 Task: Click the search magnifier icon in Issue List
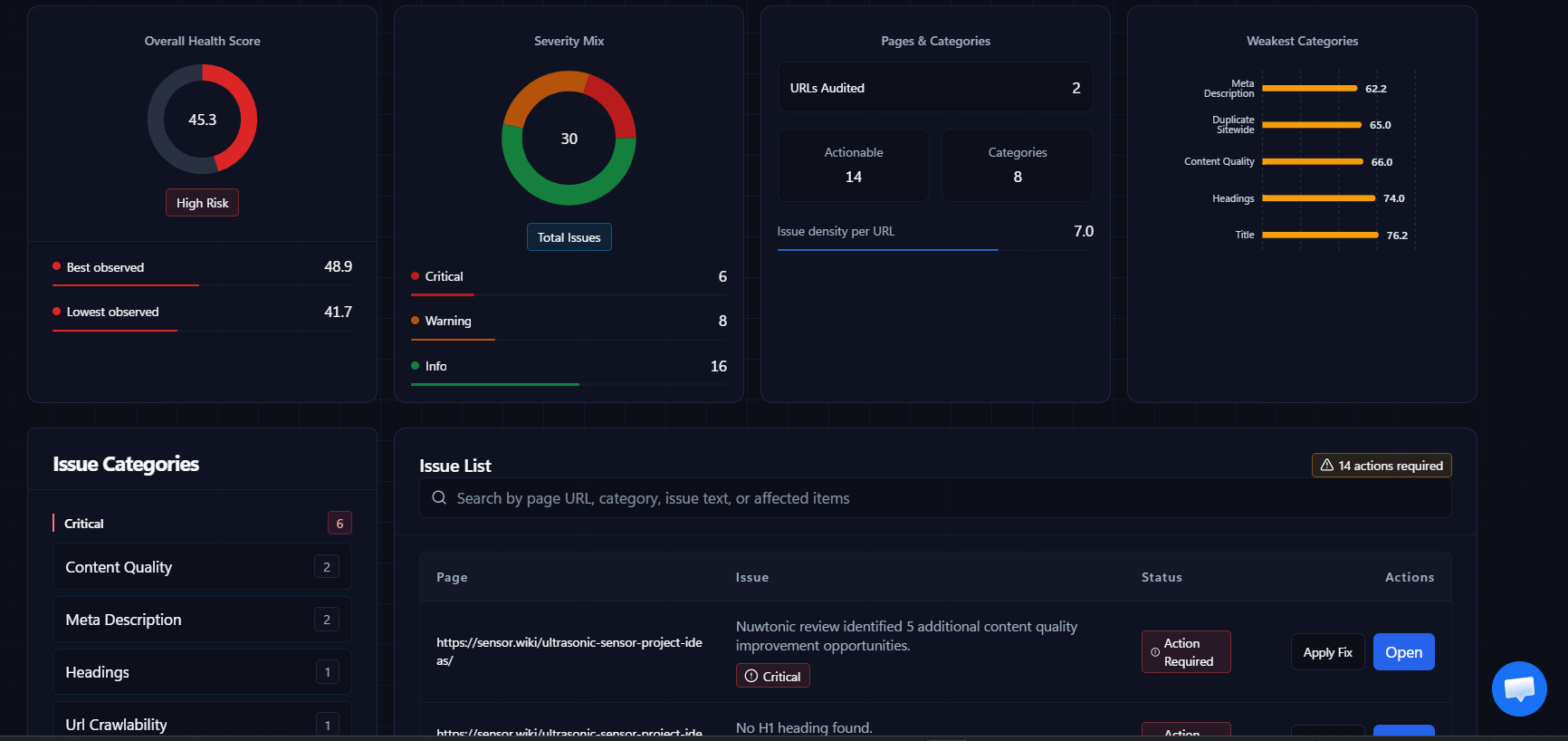439,497
